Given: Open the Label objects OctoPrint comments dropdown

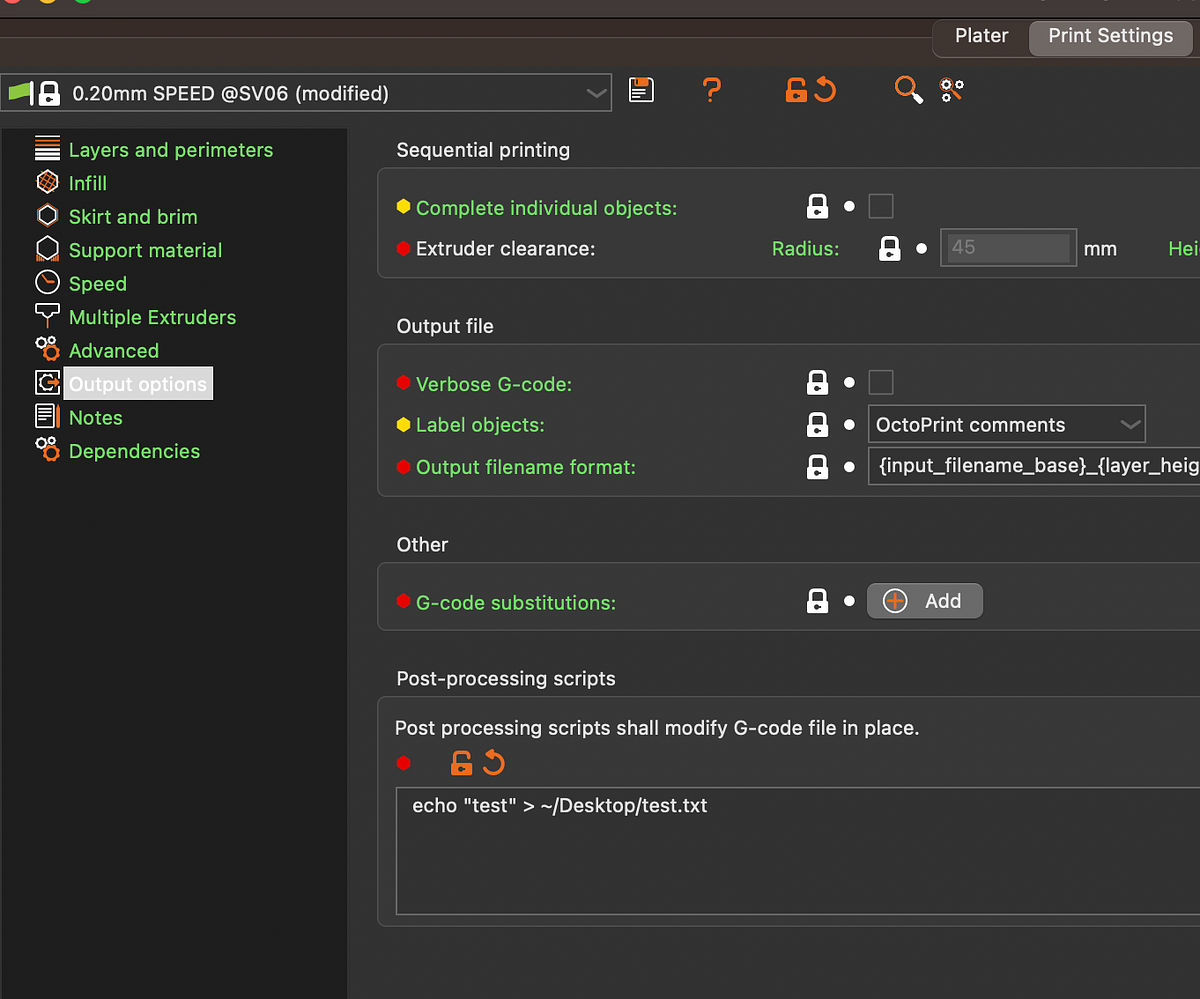Looking at the screenshot, I should click(1006, 425).
